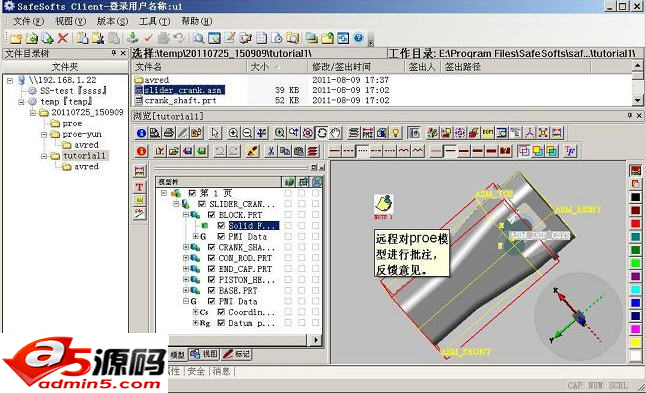
Task: Click the zoom in magnifier with plus
Action: 233,133
